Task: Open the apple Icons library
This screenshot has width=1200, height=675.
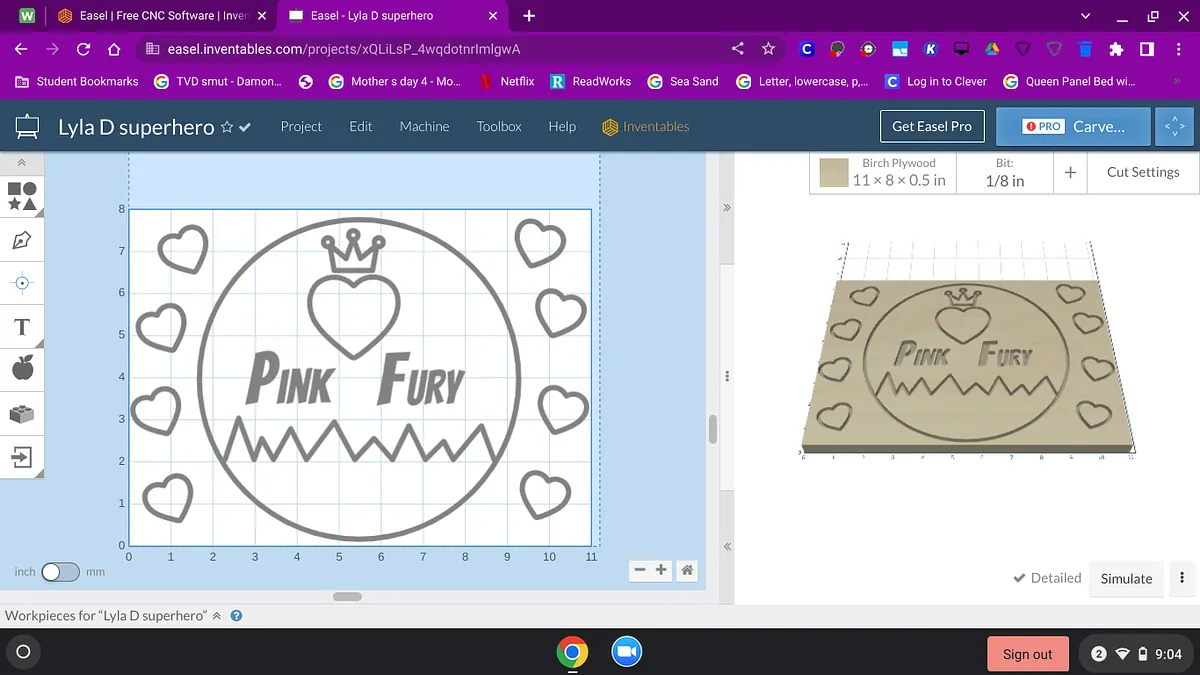Action: point(22,369)
